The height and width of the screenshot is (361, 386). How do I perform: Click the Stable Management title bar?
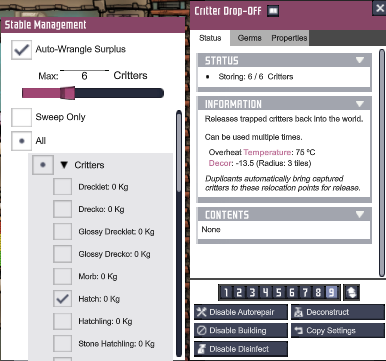[92, 25]
